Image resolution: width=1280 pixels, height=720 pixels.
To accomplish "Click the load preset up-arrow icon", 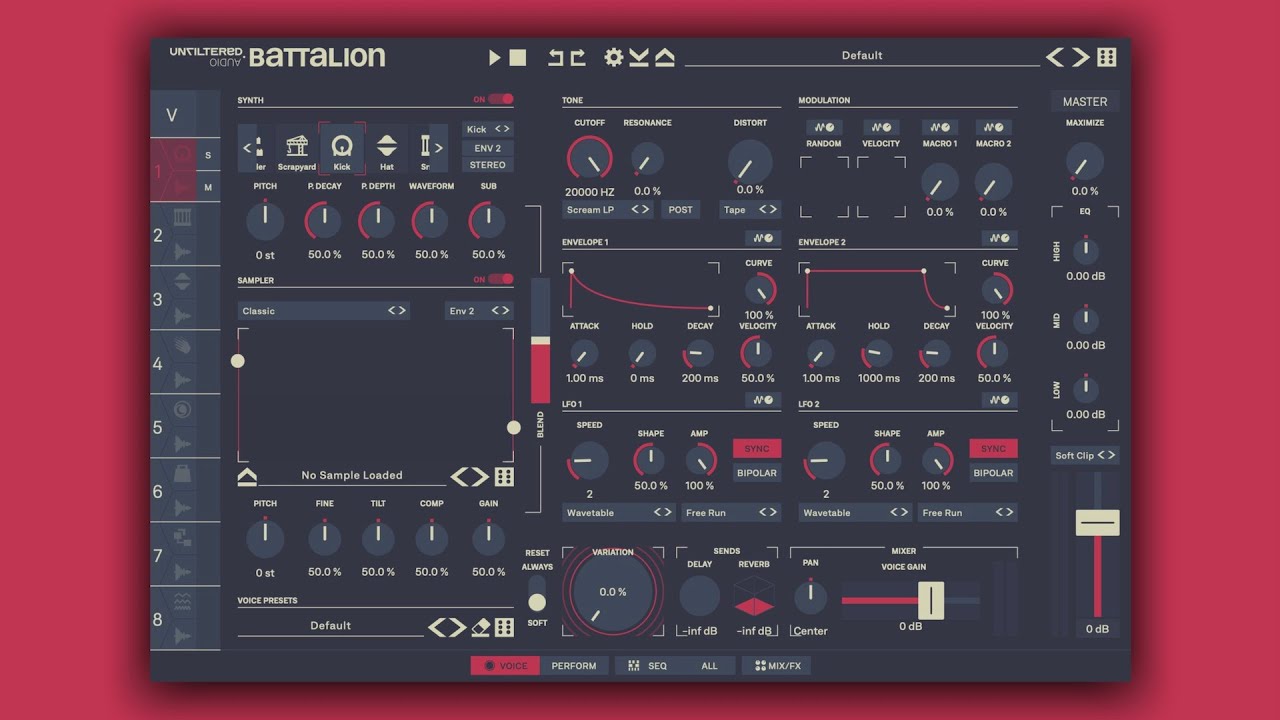I will pos(664,57).
